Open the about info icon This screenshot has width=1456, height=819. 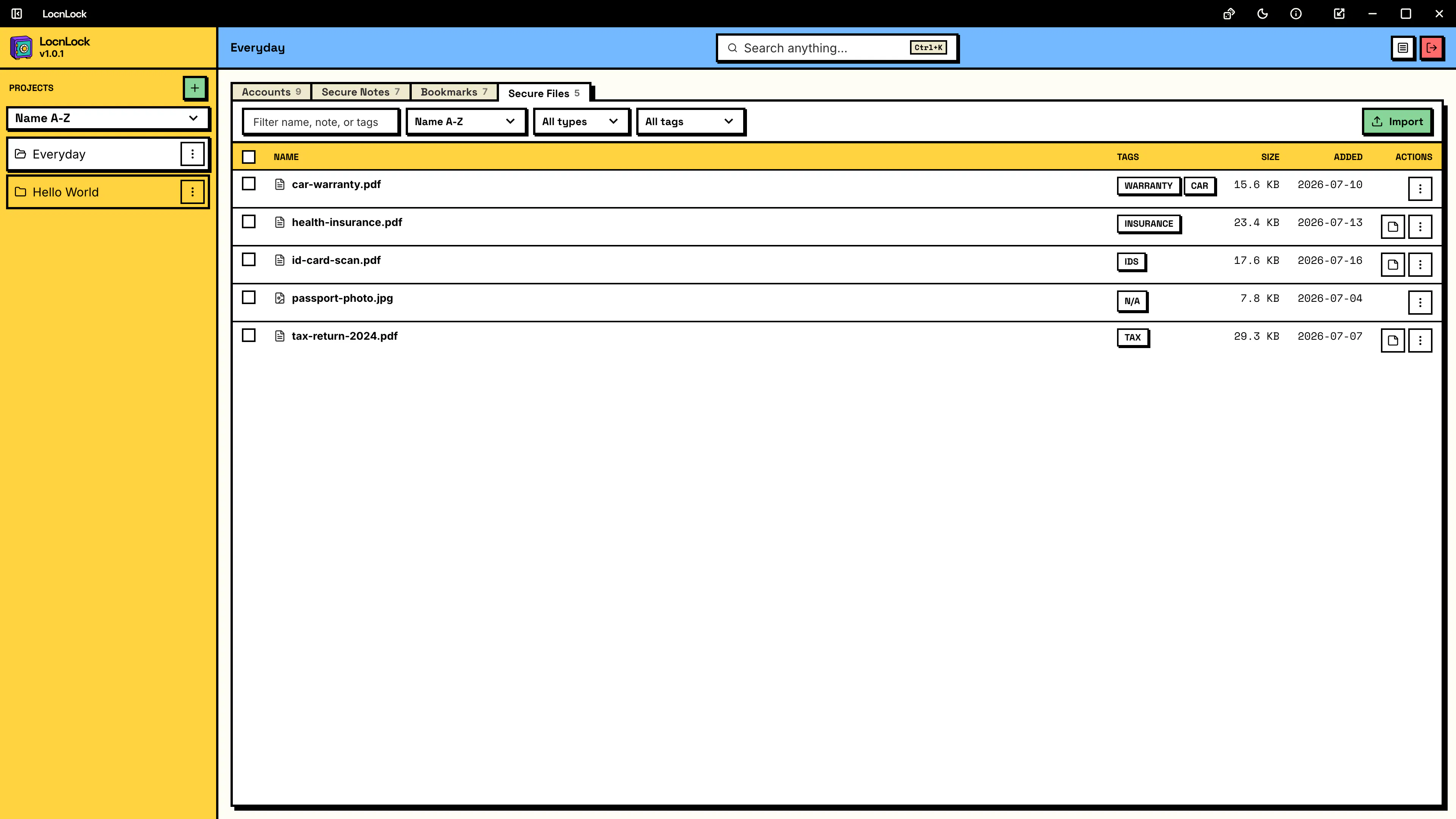point(1296,14)
